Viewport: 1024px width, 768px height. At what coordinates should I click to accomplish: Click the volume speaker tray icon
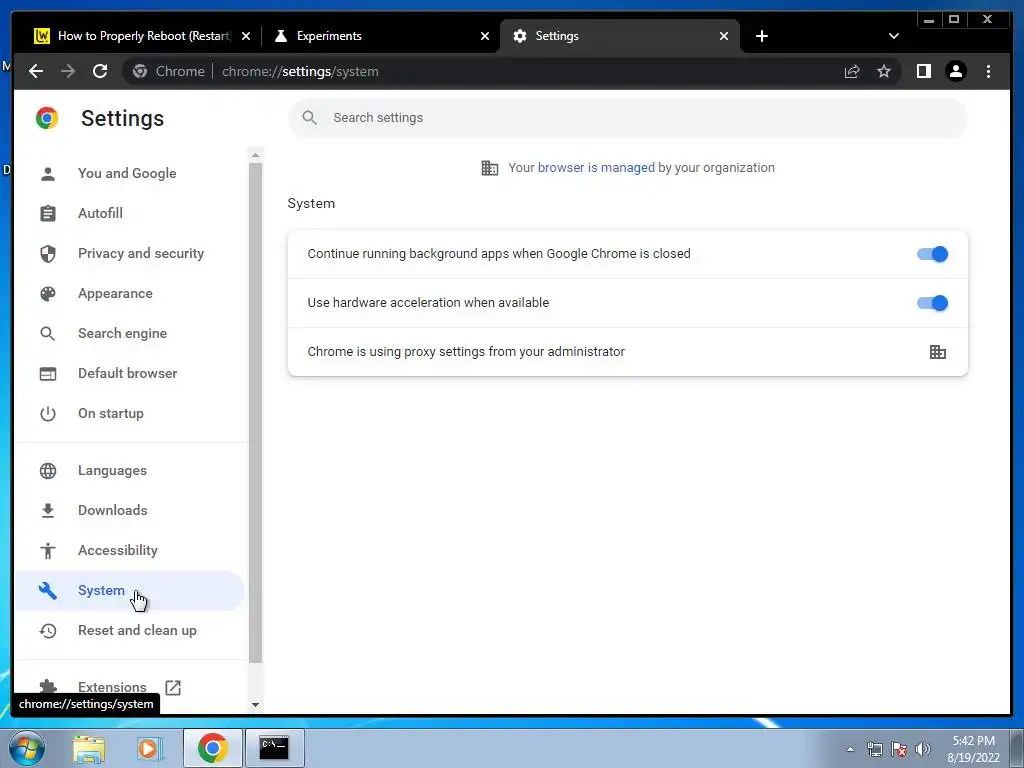pos(923,749)
